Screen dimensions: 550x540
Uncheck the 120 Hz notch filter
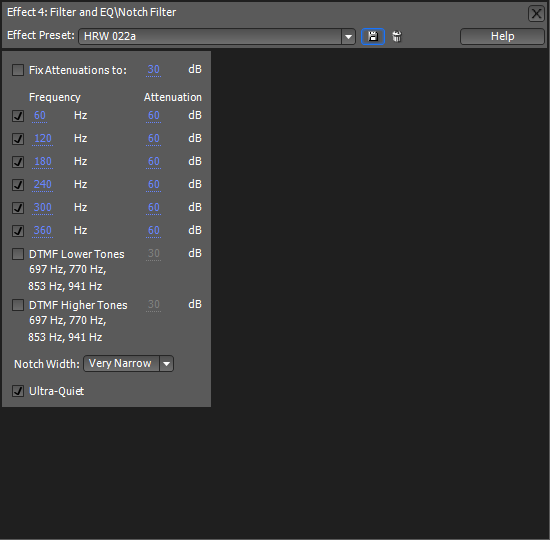click(18, 139)
